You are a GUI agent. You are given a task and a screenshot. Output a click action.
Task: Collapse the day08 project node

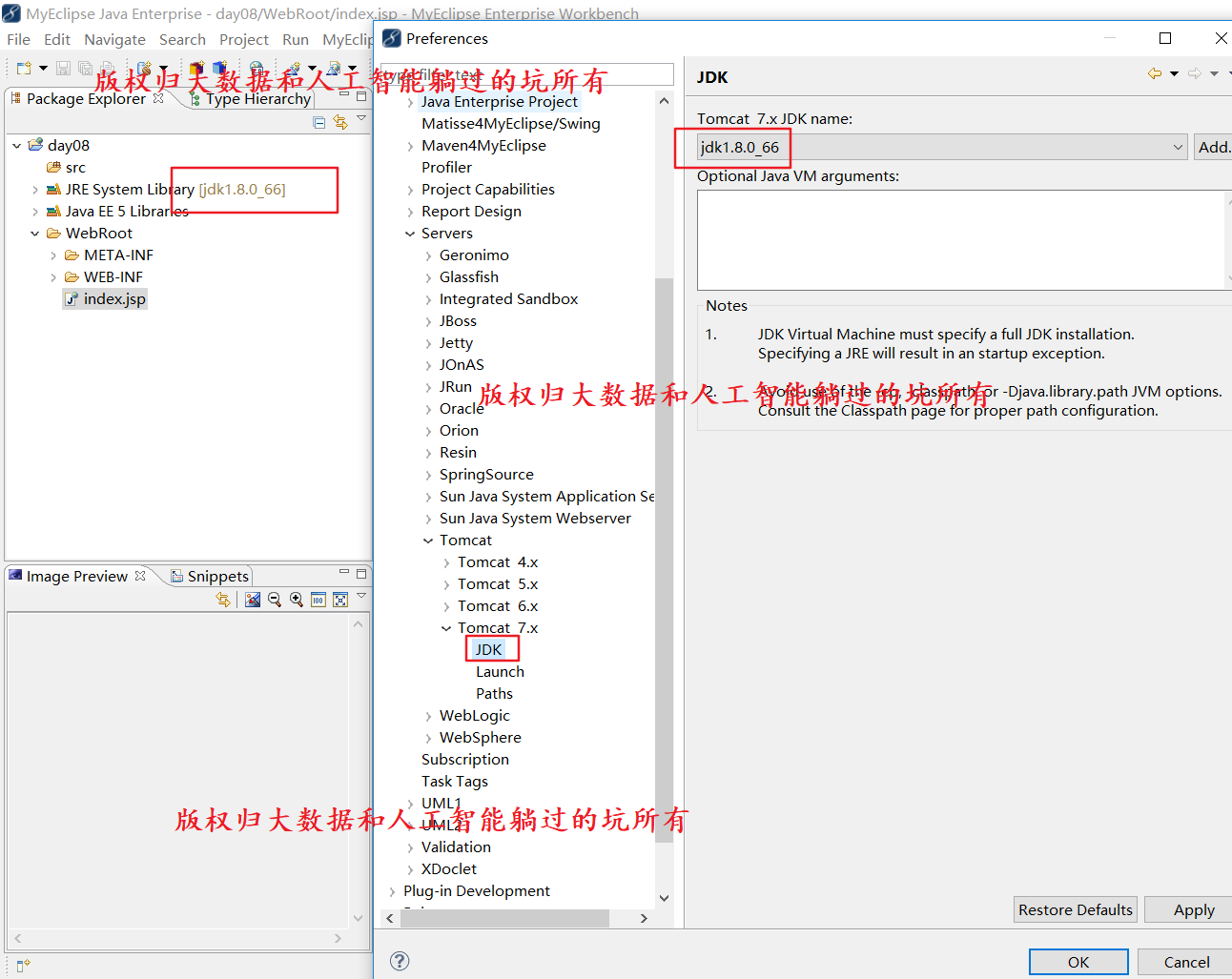pyautogui.click(x=17, y=146)
